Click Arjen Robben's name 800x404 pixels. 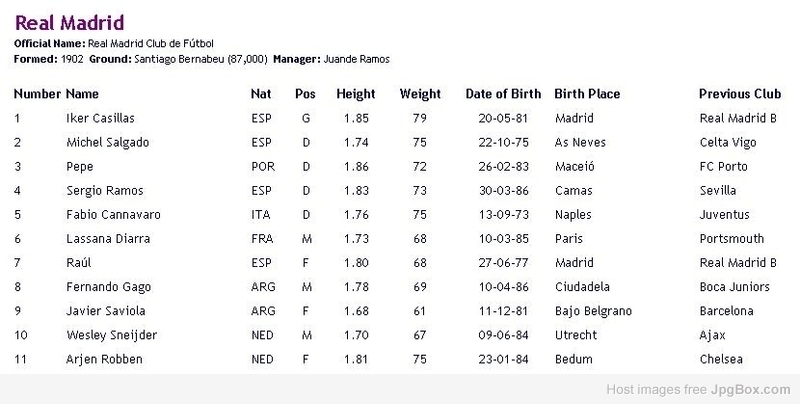coord(104,359)
